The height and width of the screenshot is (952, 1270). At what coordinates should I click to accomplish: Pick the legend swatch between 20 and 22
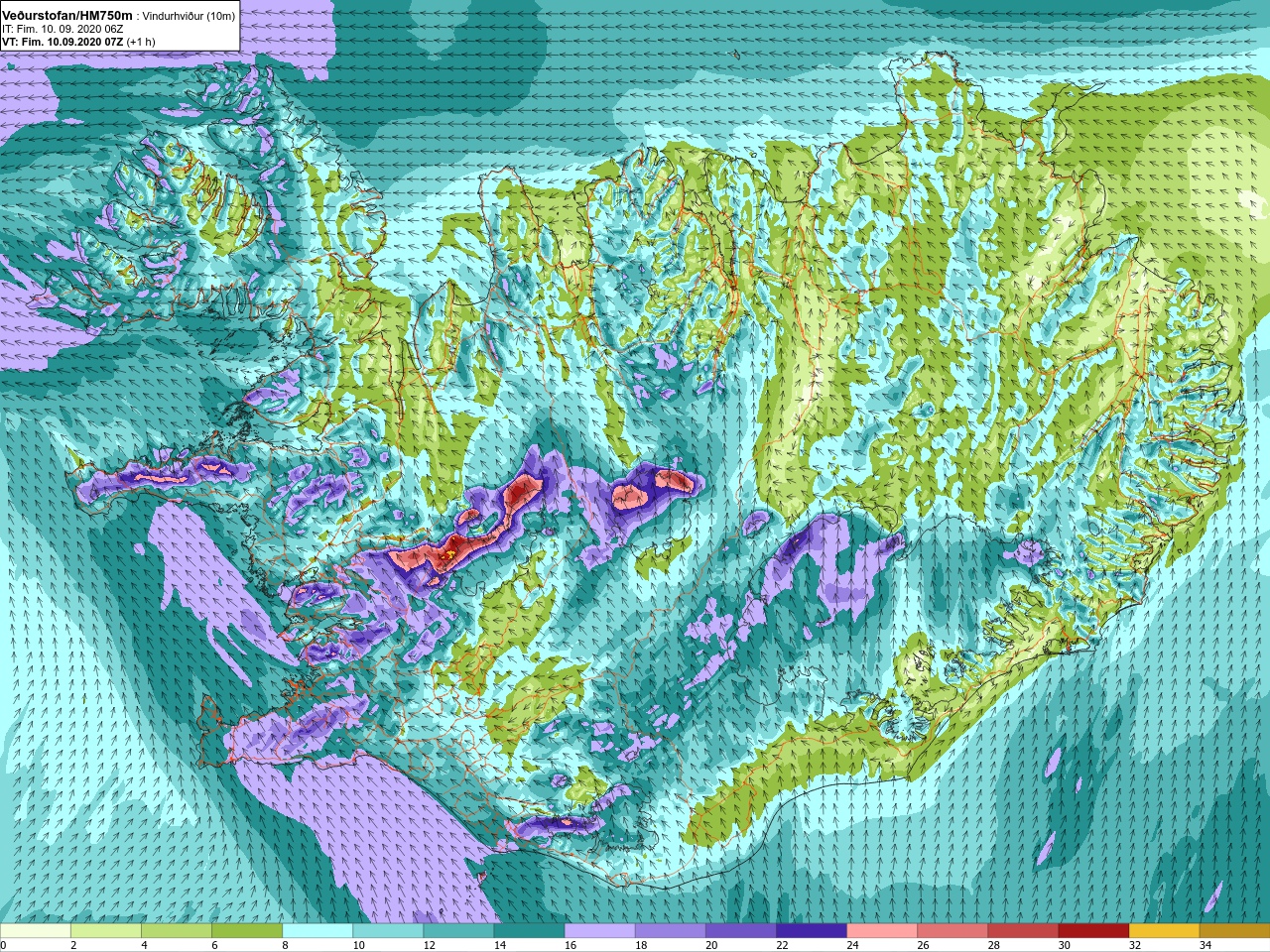(740, 931)
